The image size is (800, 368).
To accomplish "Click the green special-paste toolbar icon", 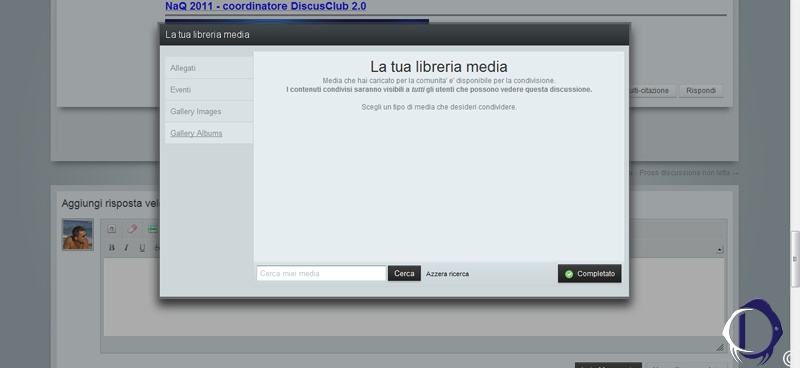I will point(153,229).
